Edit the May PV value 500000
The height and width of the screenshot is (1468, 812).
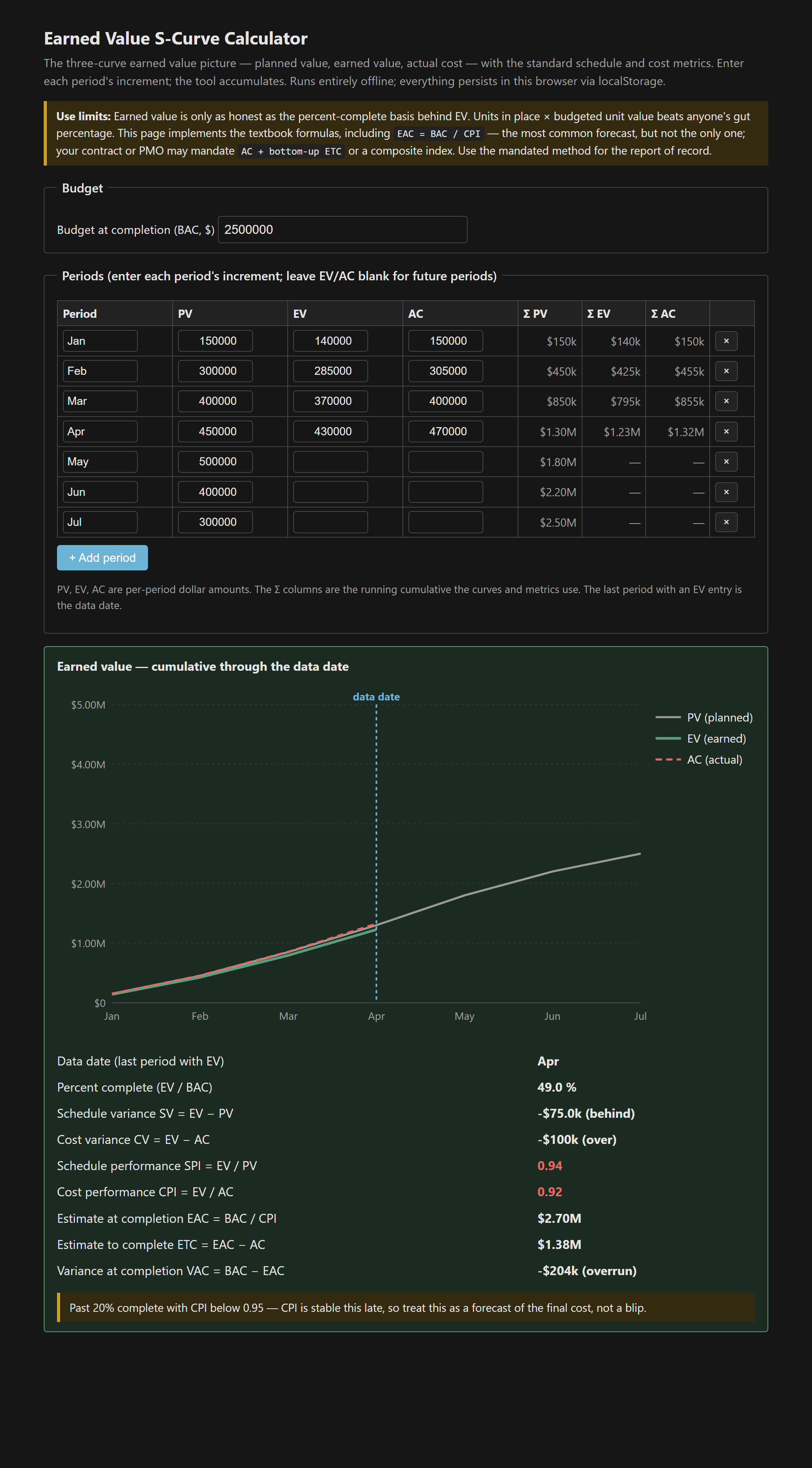pyautogui.click(x=215, y=461)
